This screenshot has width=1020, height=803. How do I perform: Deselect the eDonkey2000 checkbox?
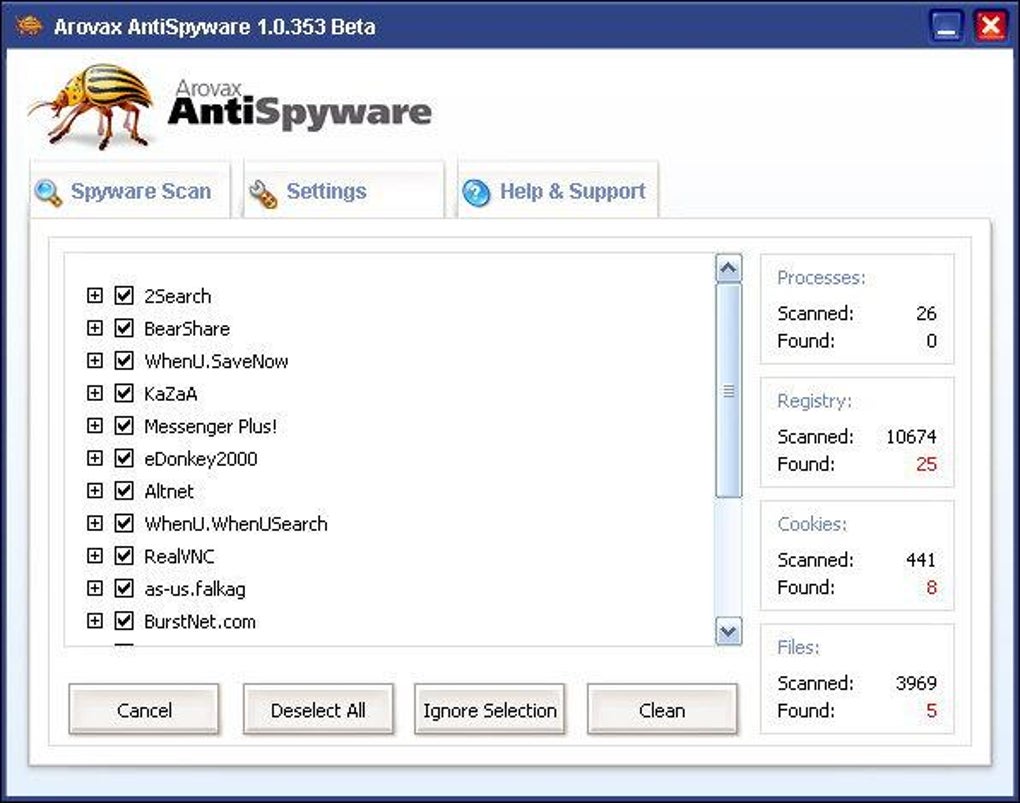pyautogui.click(x=124, y=458)
